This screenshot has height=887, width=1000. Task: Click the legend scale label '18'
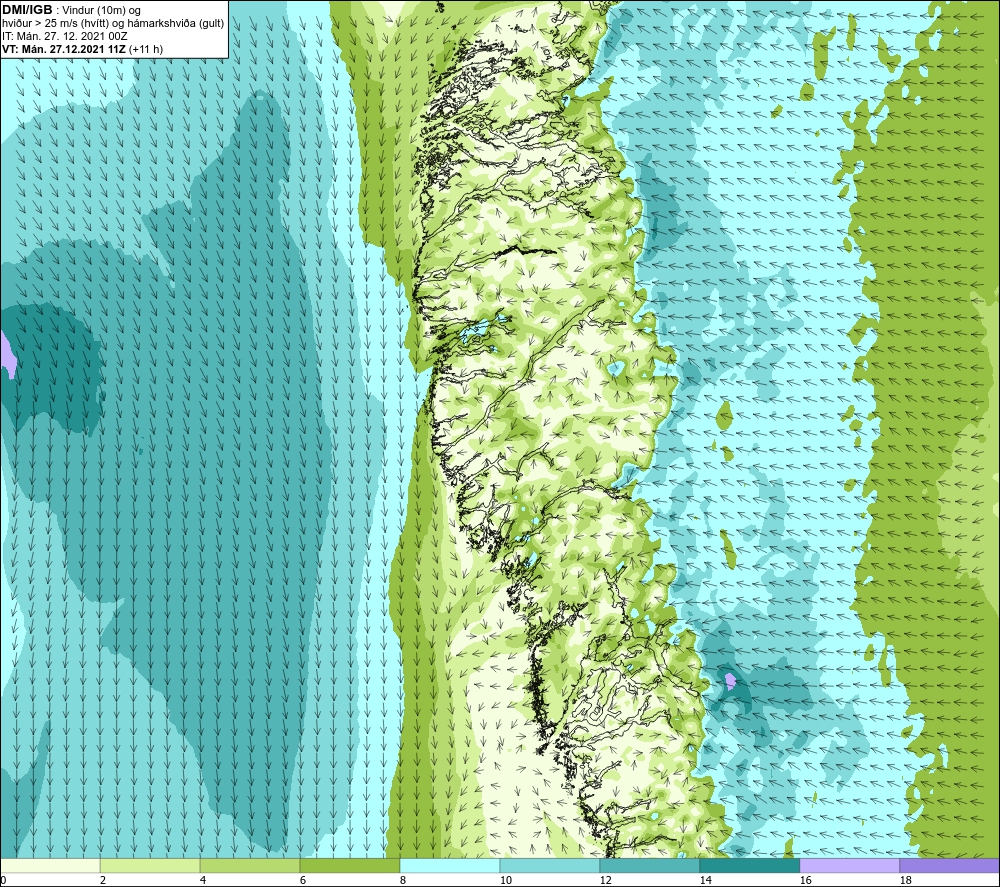coord(906,880)
